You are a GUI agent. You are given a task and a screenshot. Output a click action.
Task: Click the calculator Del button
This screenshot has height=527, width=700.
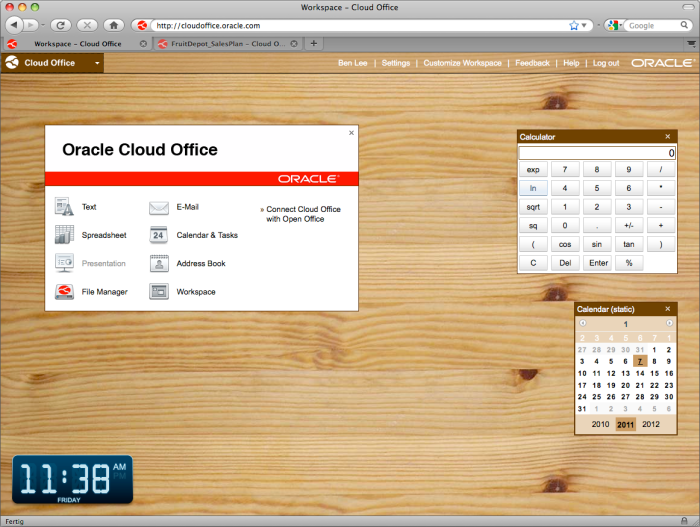pyautogui.click(x=565, y=263)
